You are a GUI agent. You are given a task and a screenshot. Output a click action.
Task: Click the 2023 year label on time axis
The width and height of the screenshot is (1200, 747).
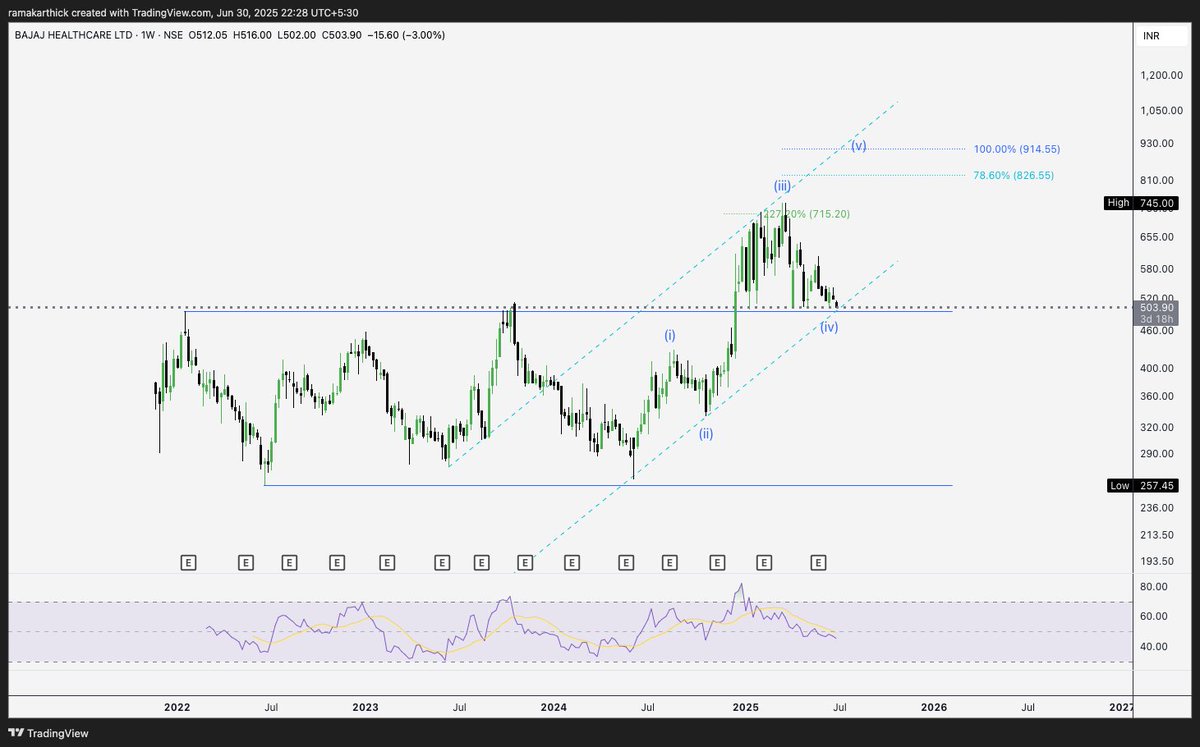point(365,707)
